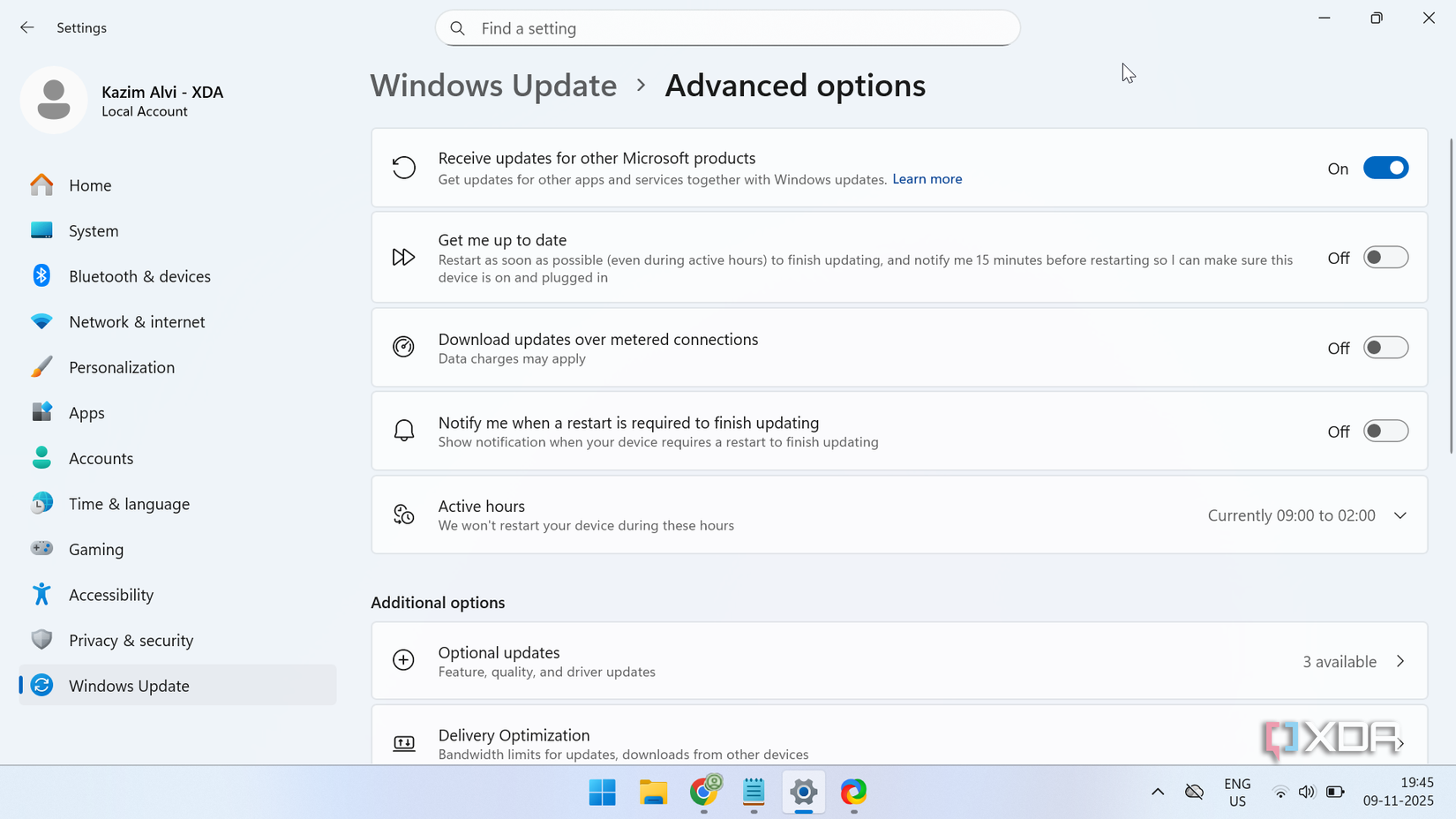Select Windows Update in the sidebar
The height and width of the screenshot is (819, 1456).
(x=129, y=685)
